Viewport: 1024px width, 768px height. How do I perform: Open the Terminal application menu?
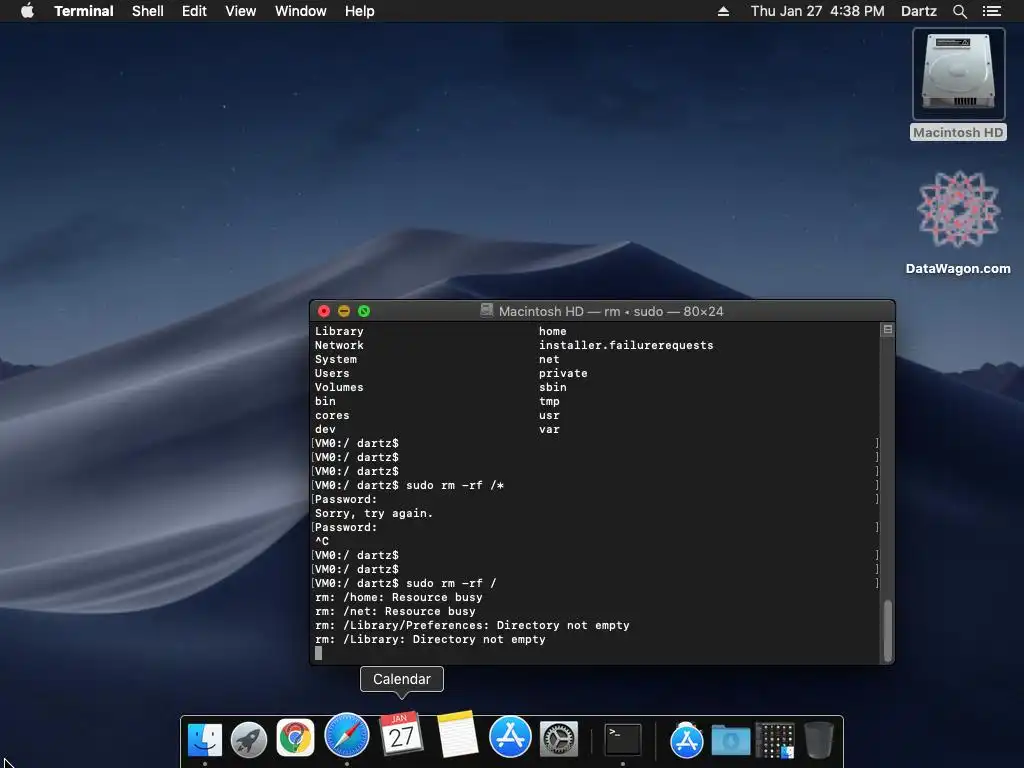tap(84, 11)
